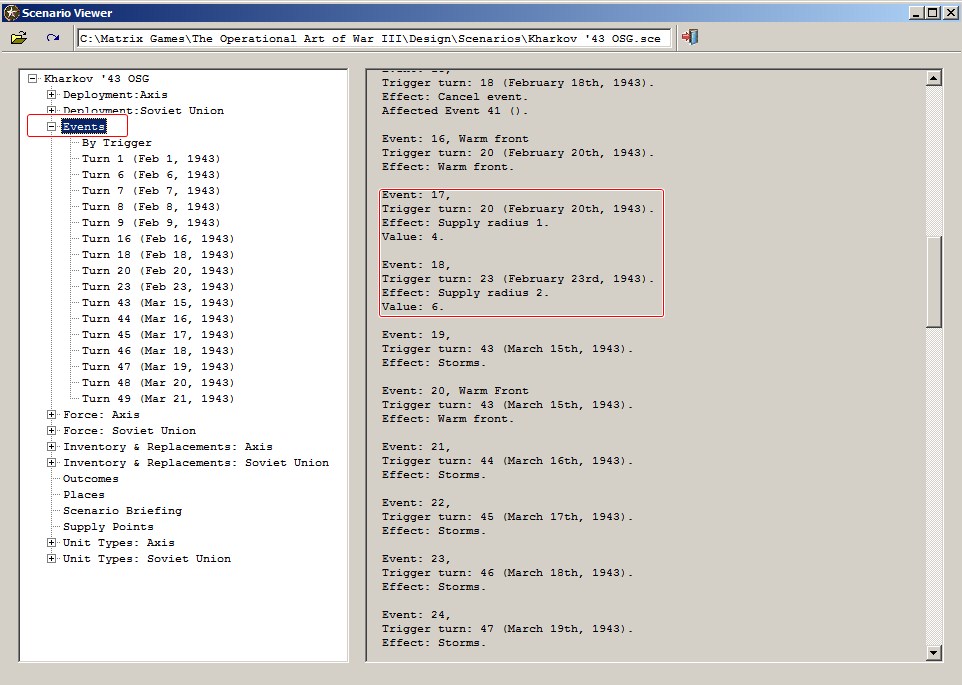Select Turn 1 (Feb 1, 1943)
The width and height of the screenshot is (962, 685).
[x=151, y=159]
